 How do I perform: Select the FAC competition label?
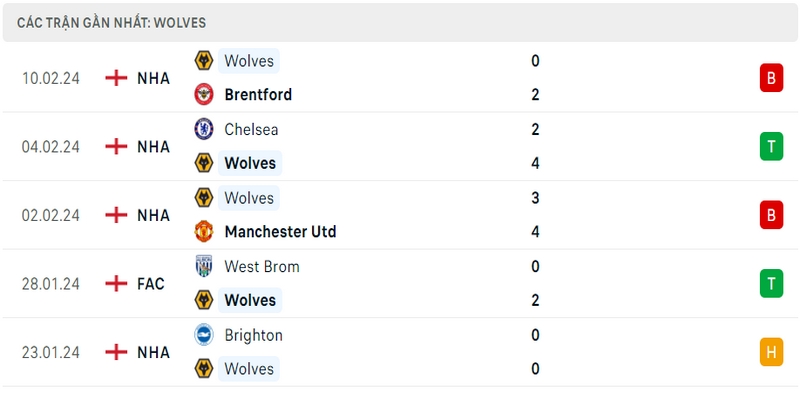point(151,284)
